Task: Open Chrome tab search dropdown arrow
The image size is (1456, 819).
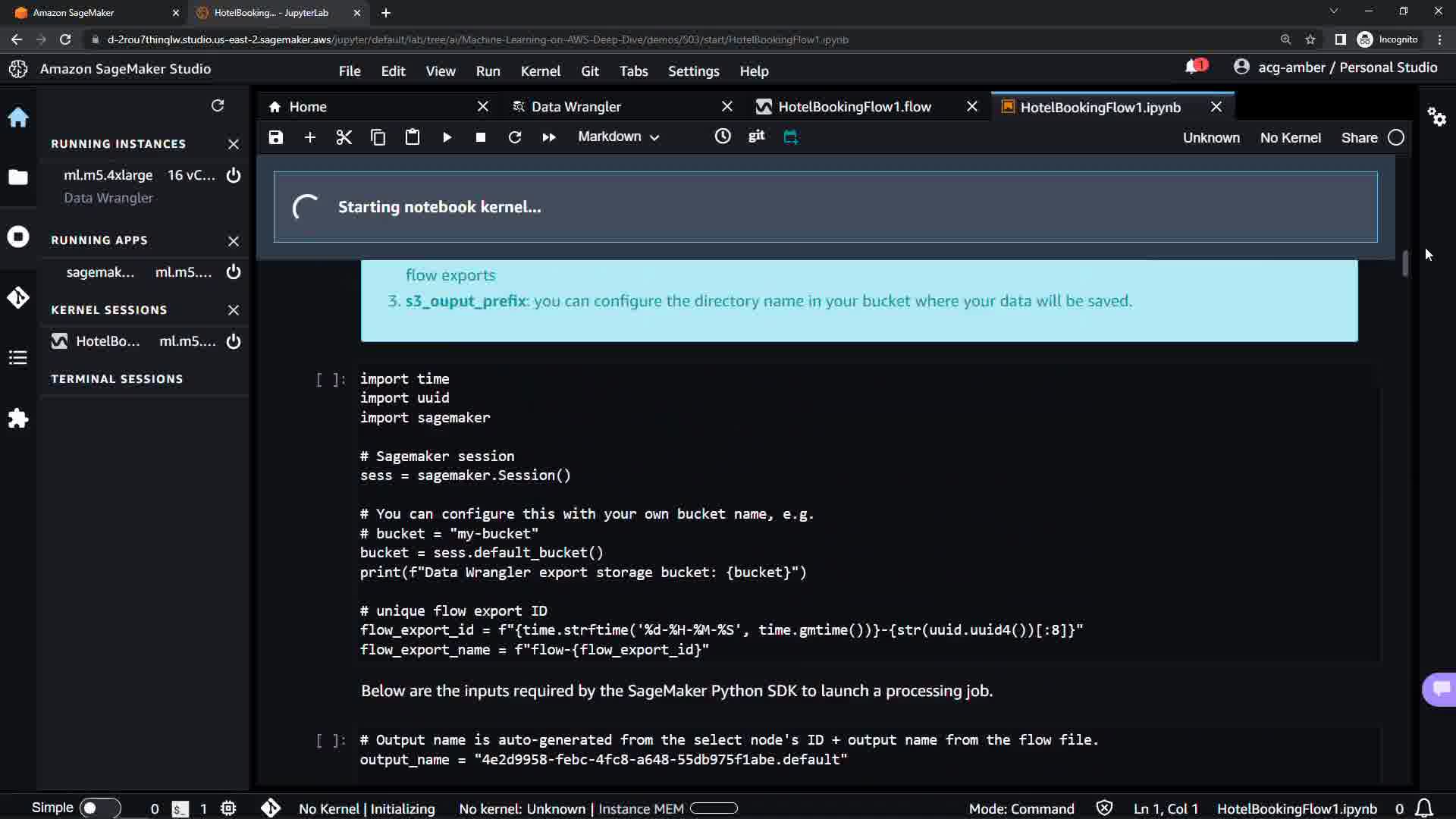Action: [x=1334, y=11]
